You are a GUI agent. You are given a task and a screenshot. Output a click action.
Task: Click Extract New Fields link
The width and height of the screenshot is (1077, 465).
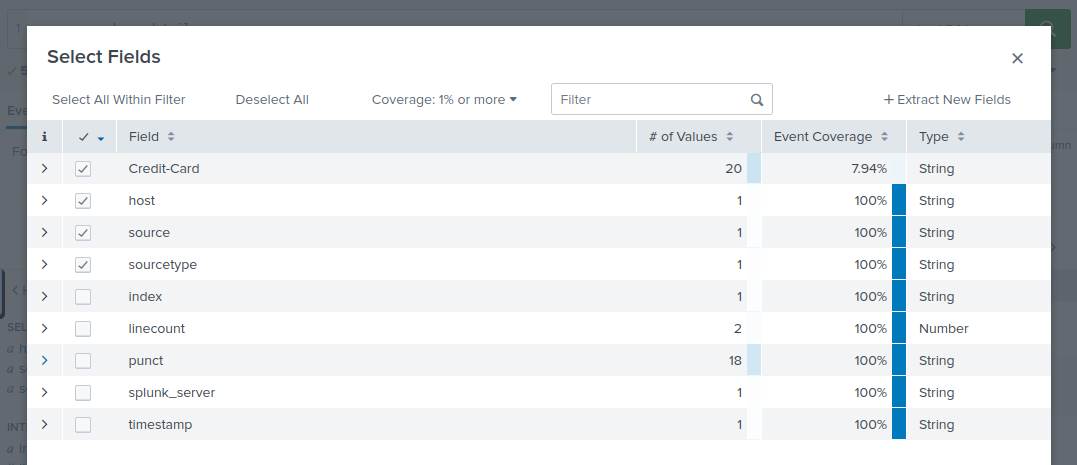(x=947, y=100)
